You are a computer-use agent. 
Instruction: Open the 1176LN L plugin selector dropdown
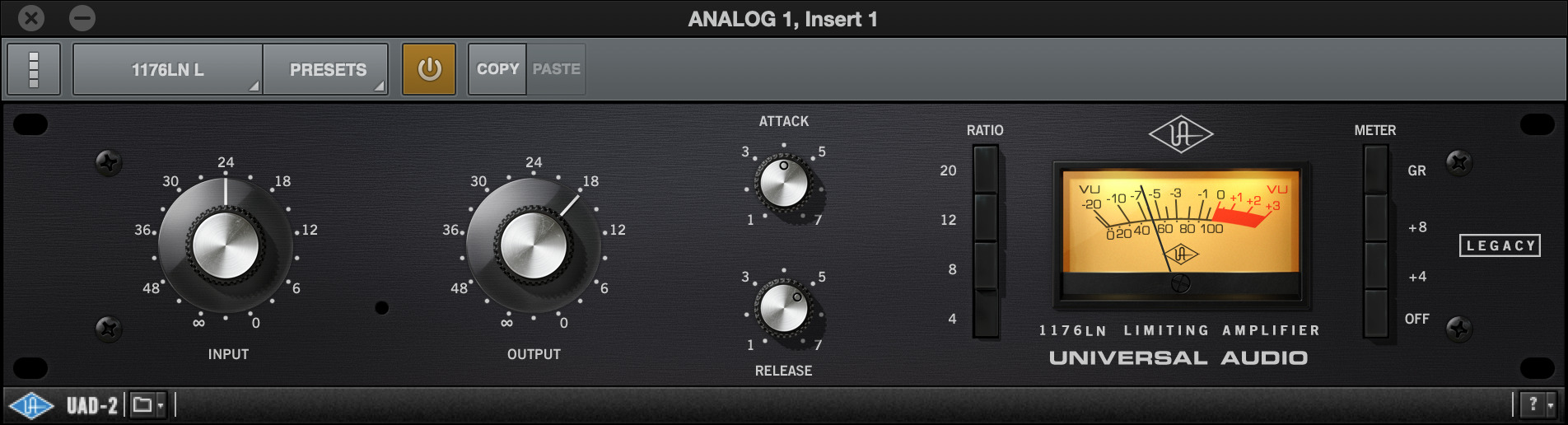[168, 69]
